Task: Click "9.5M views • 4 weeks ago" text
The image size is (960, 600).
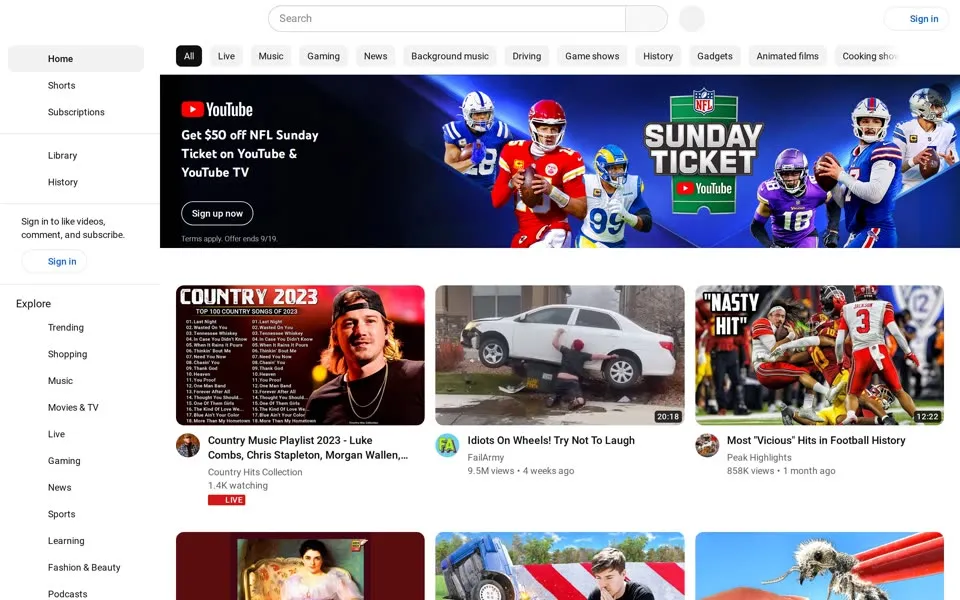Action: [521, 471]
